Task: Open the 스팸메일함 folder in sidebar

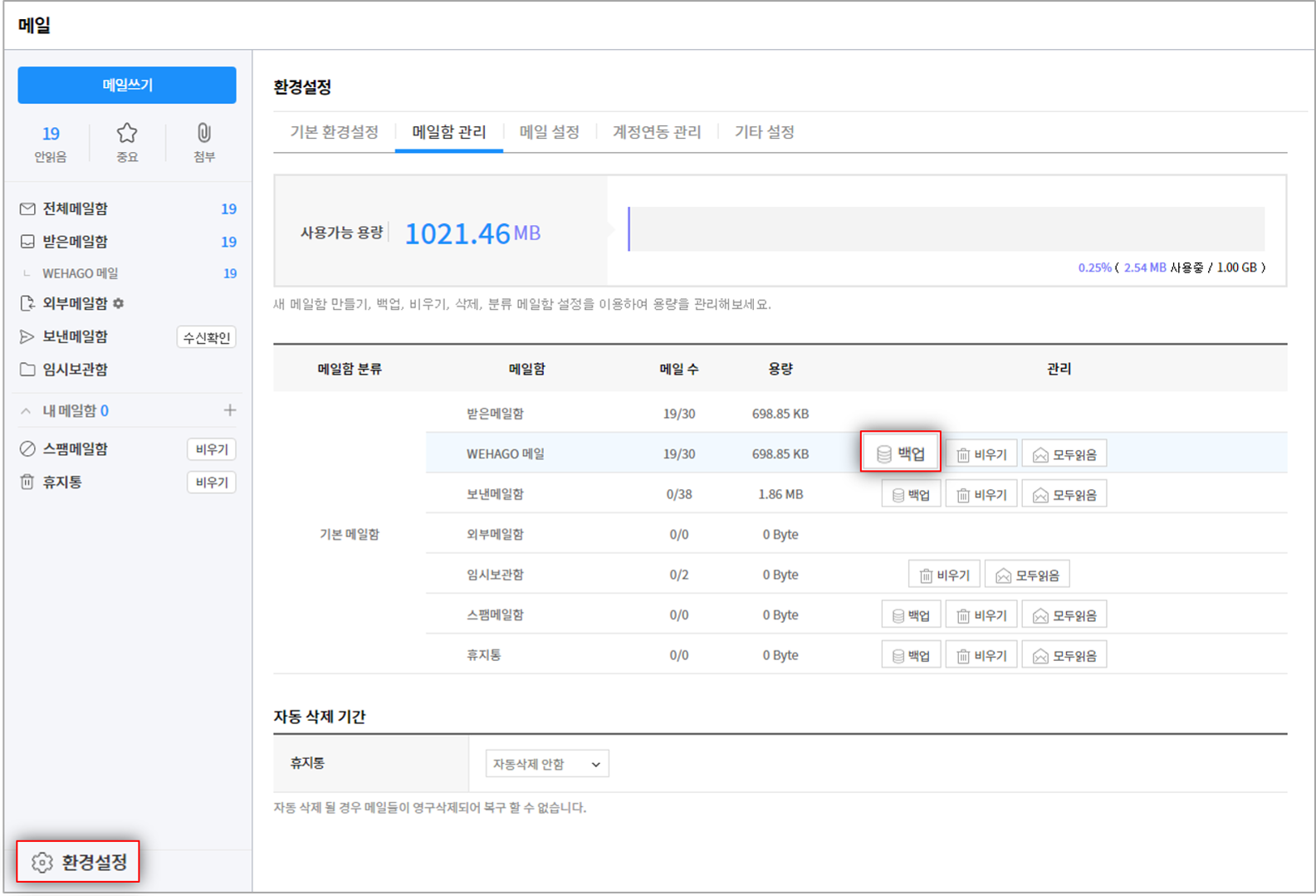Action: click(x=75, y=449)
